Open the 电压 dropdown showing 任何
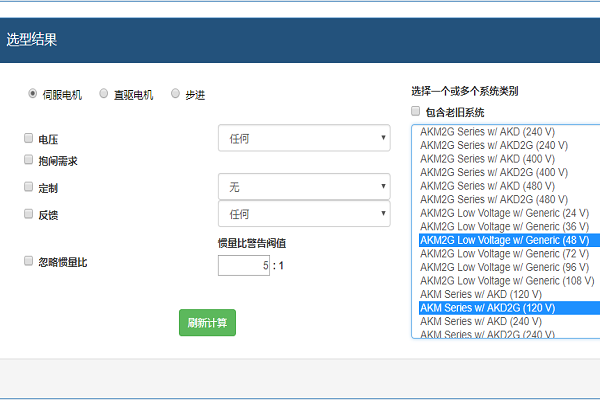 tap(304, 138)
